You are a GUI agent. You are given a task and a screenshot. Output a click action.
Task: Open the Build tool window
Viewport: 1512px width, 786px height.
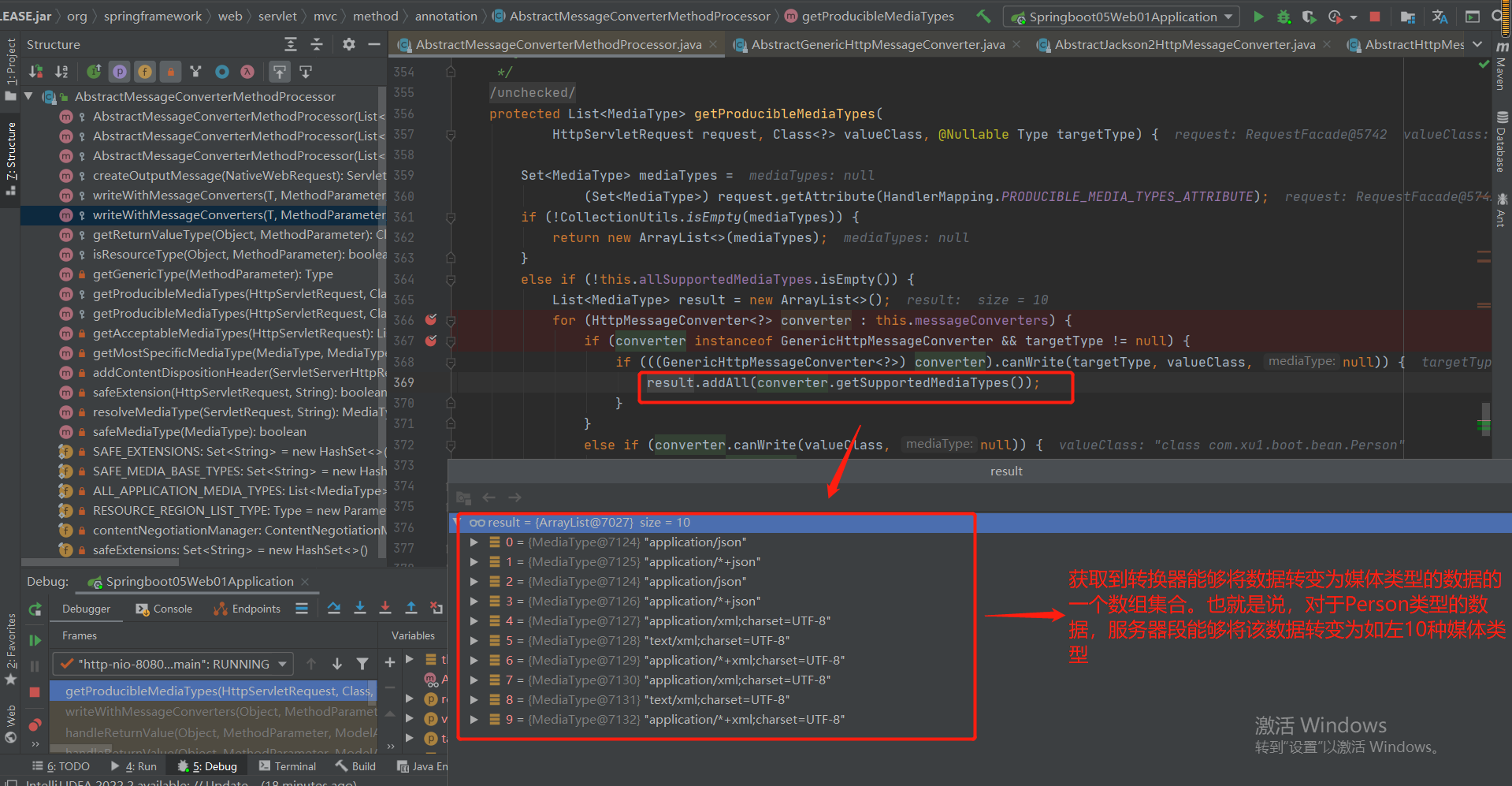355,766
